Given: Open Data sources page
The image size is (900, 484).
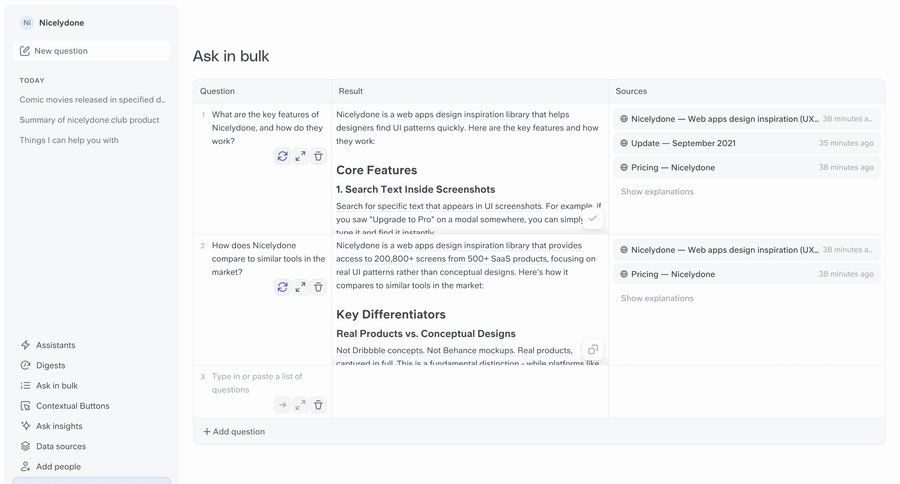Looking at the screenshot, I should click(x=61, y=446).
